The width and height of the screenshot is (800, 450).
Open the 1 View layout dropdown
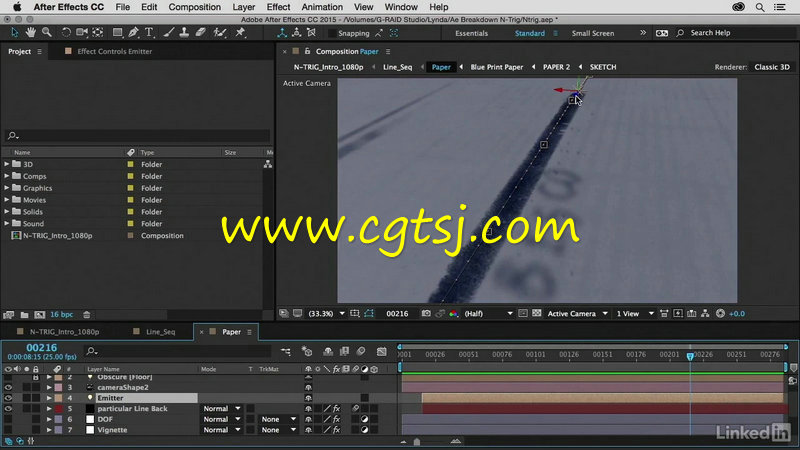(x=635, y=313)
